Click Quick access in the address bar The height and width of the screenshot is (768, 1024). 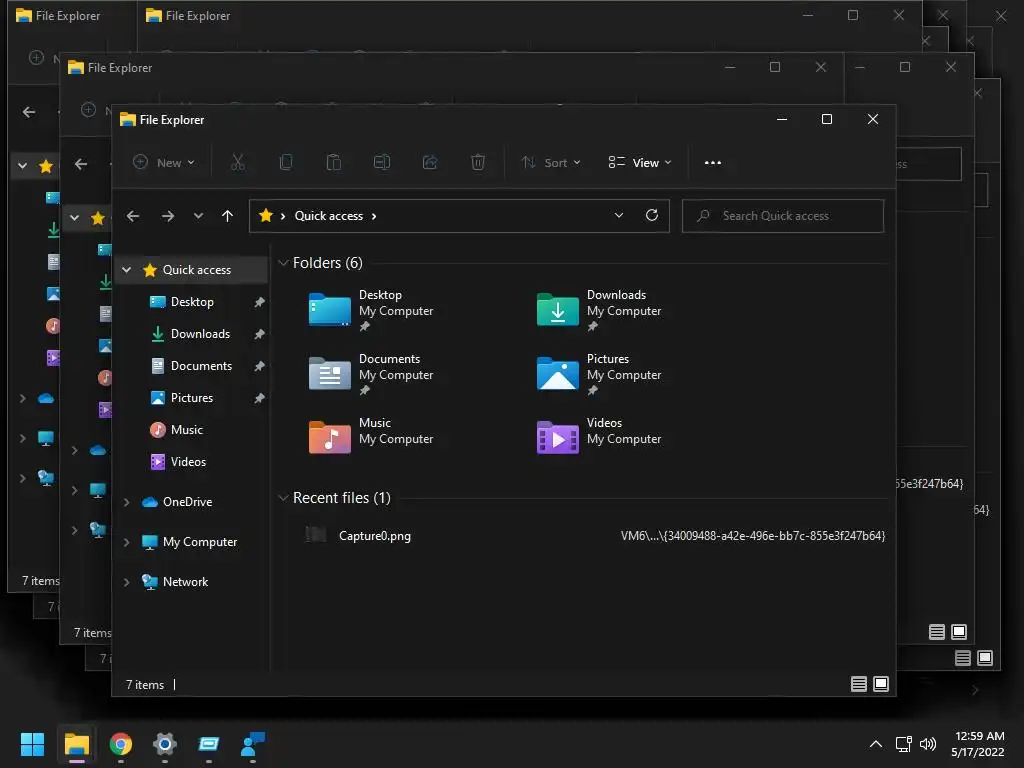coord(328,216)
